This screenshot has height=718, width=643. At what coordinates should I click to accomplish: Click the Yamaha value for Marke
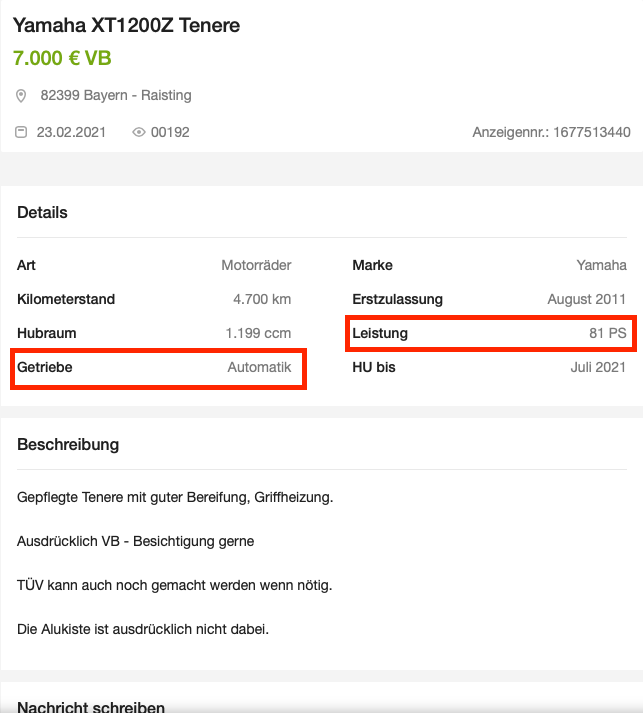click(601, 265)
